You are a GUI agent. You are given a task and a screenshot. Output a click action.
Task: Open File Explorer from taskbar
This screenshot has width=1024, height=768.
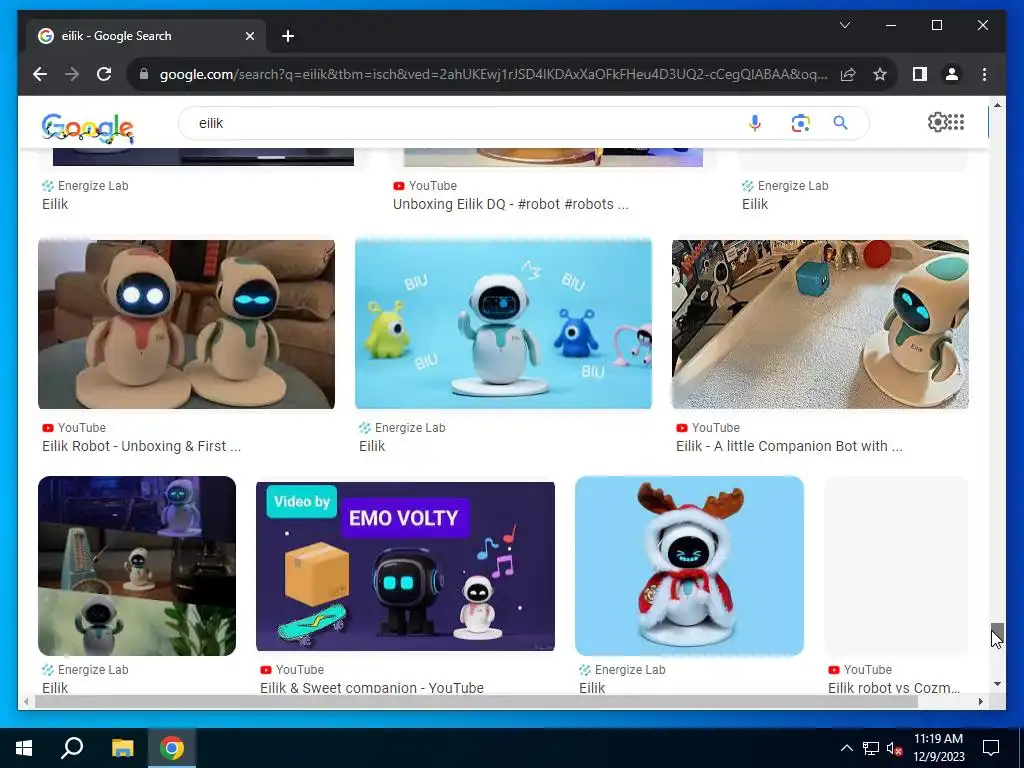[122, 748]
